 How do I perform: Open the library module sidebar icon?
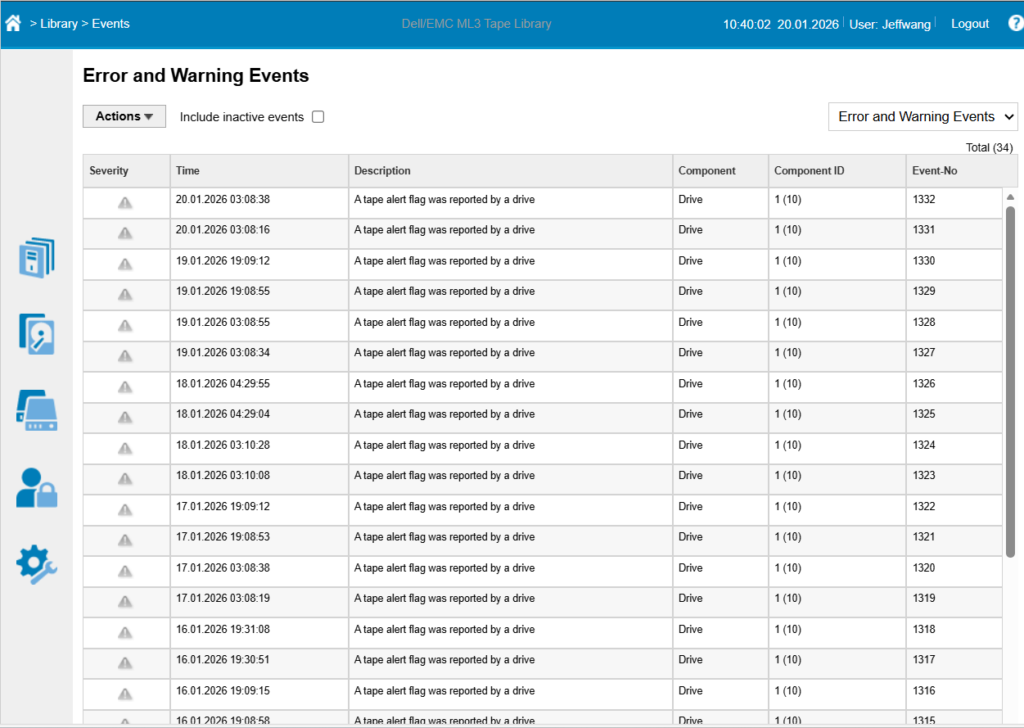pos(37,410)
